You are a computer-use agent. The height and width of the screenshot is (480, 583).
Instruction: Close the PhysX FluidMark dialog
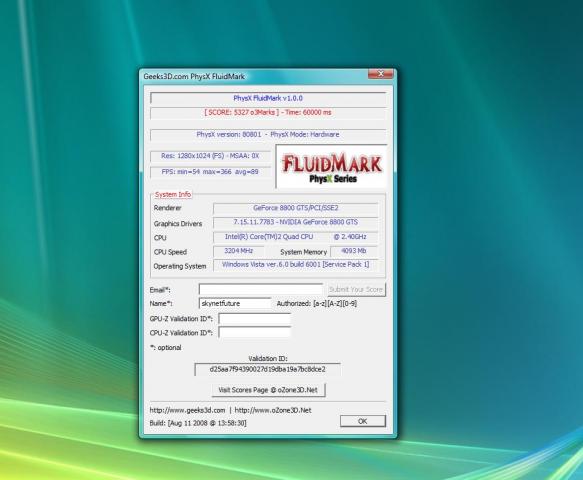[x=380, y=74]
